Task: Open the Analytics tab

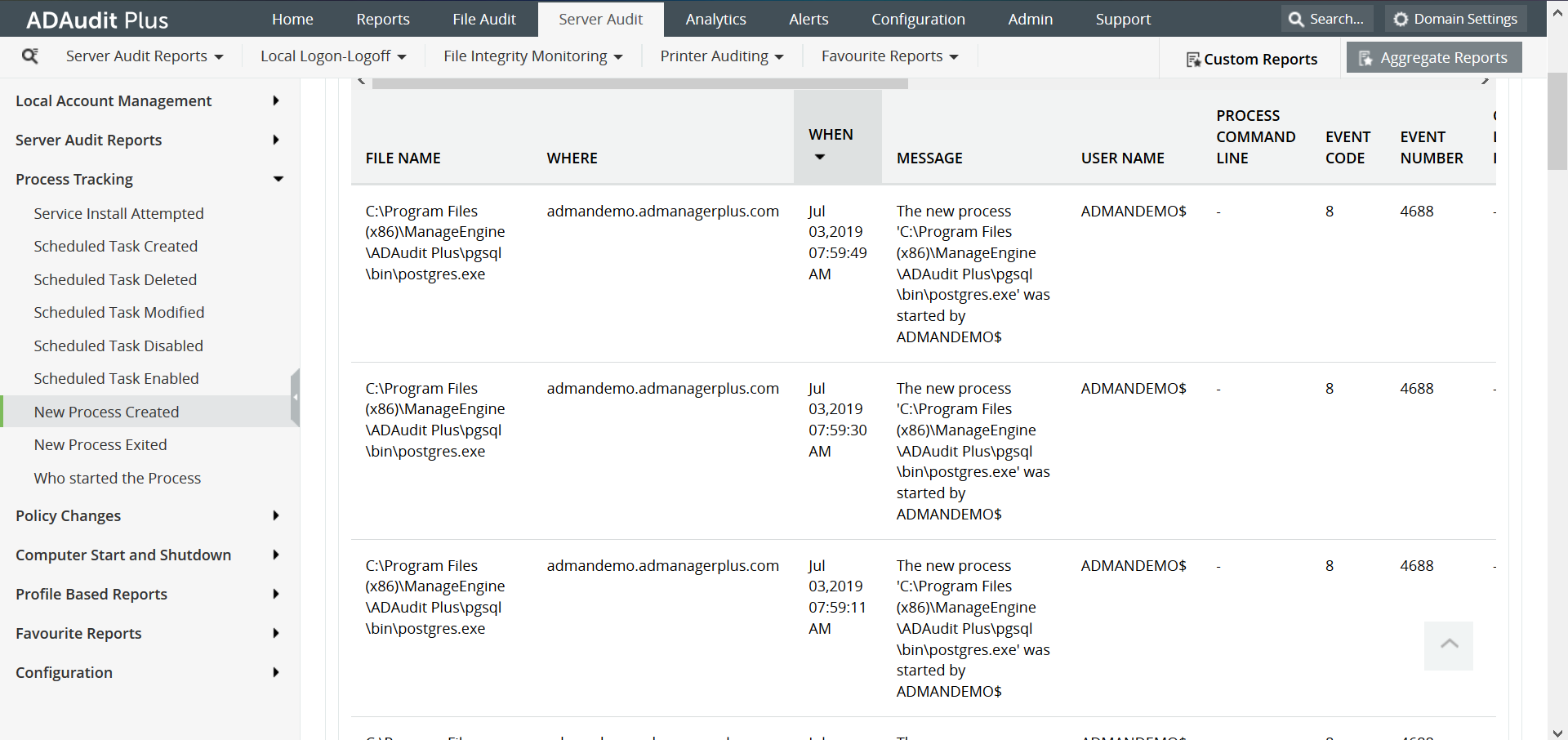Action: (716, 19)
